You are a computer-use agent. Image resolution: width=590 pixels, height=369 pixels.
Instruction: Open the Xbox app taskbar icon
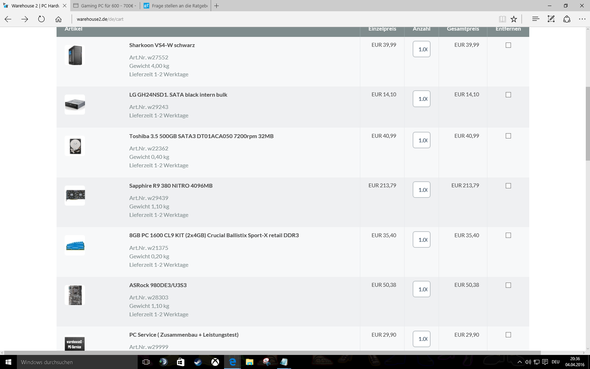point(215,362)
